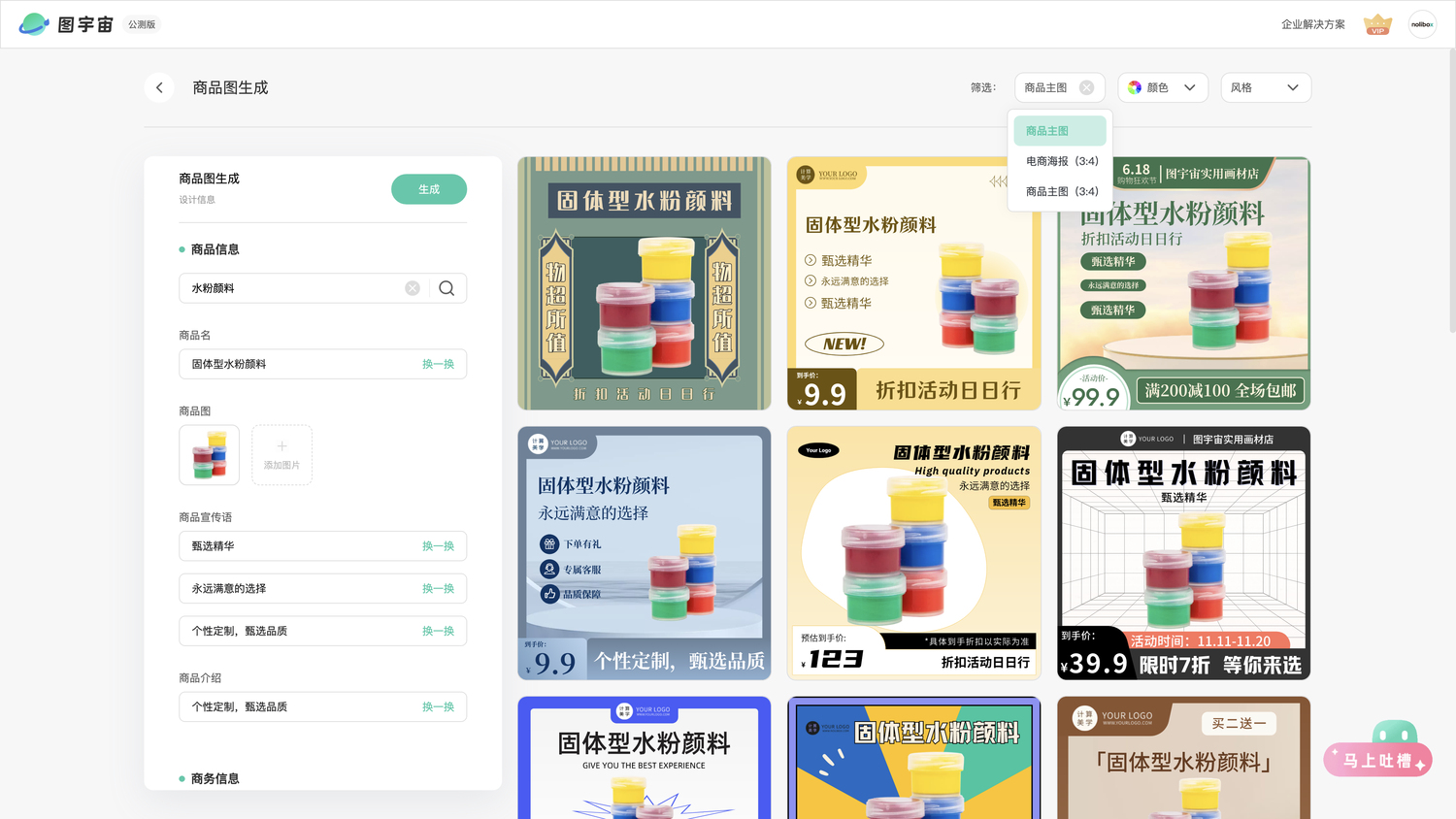Screen dimensions: 1456x819
Task: Click the 图宇宙 planet logo icon
Action: [34, 24]
